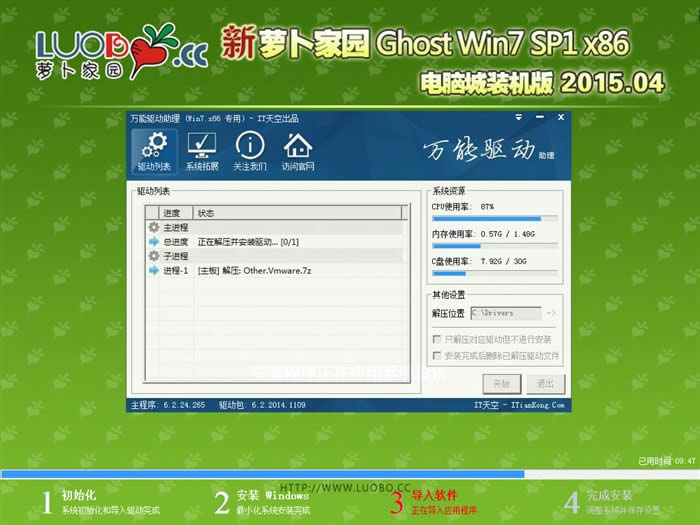Viewport: 700px width, 525px height.
Task: Click the LUOBO.CC radish logo
Action: pos(121,51)
